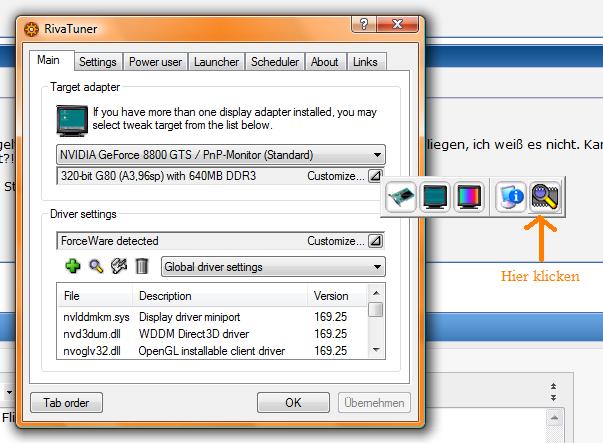The image size is (603, 443).
Task: Select the nvoglv32.dll row
Action: (x=212, y=351)
